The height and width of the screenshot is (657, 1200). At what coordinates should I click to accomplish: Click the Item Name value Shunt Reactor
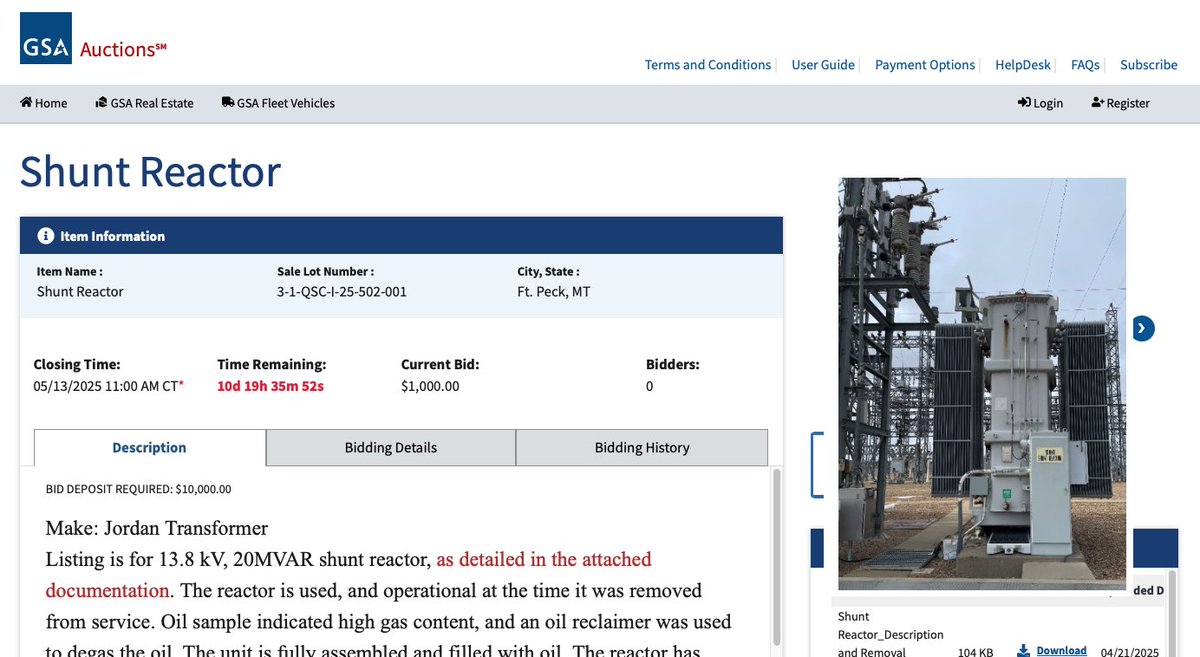click(x=80, y=292)
